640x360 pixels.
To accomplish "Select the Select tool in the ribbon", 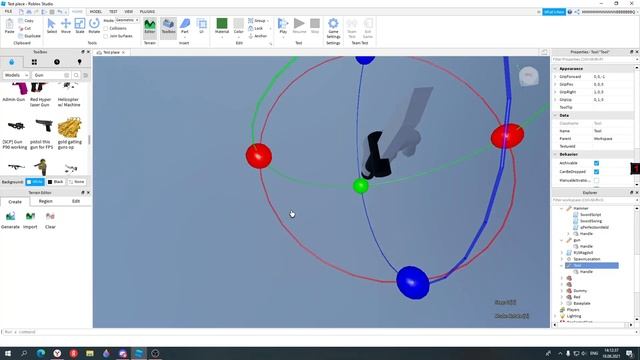I will 51,26.
